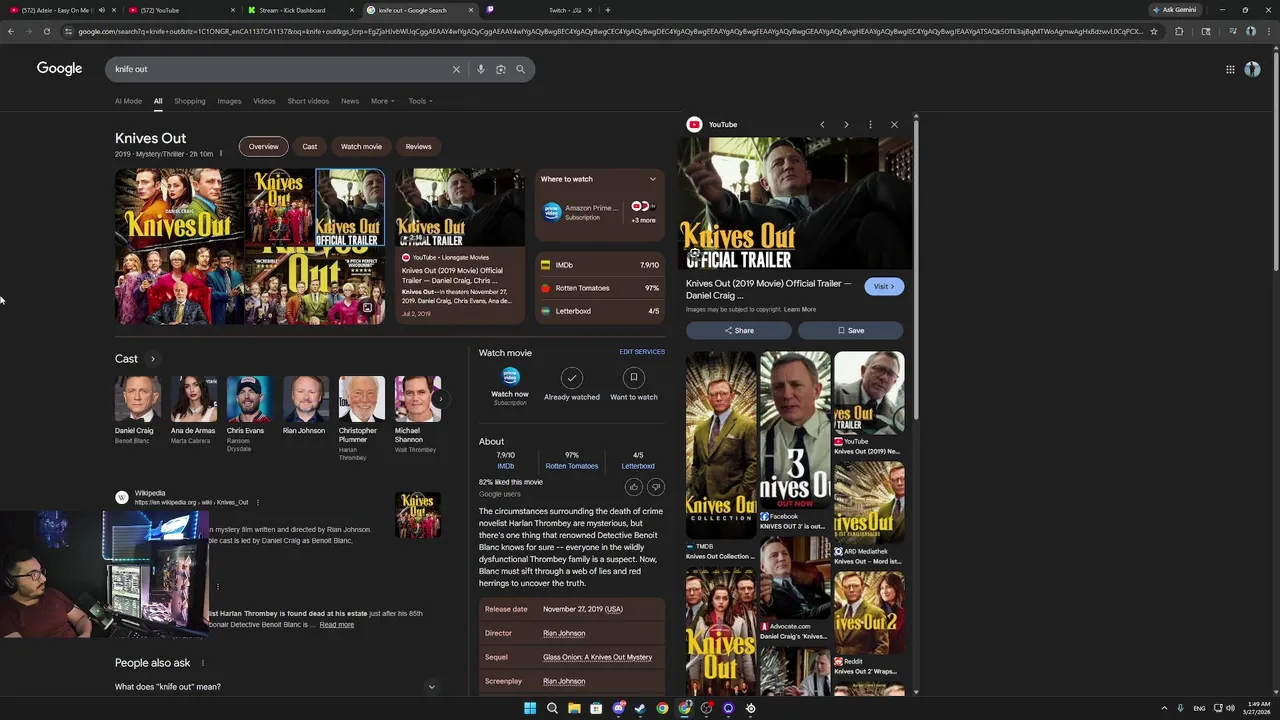Expand the Where to watch section
The height and width of the screenshot is (720, 1280).
click(x=652, y=179)
